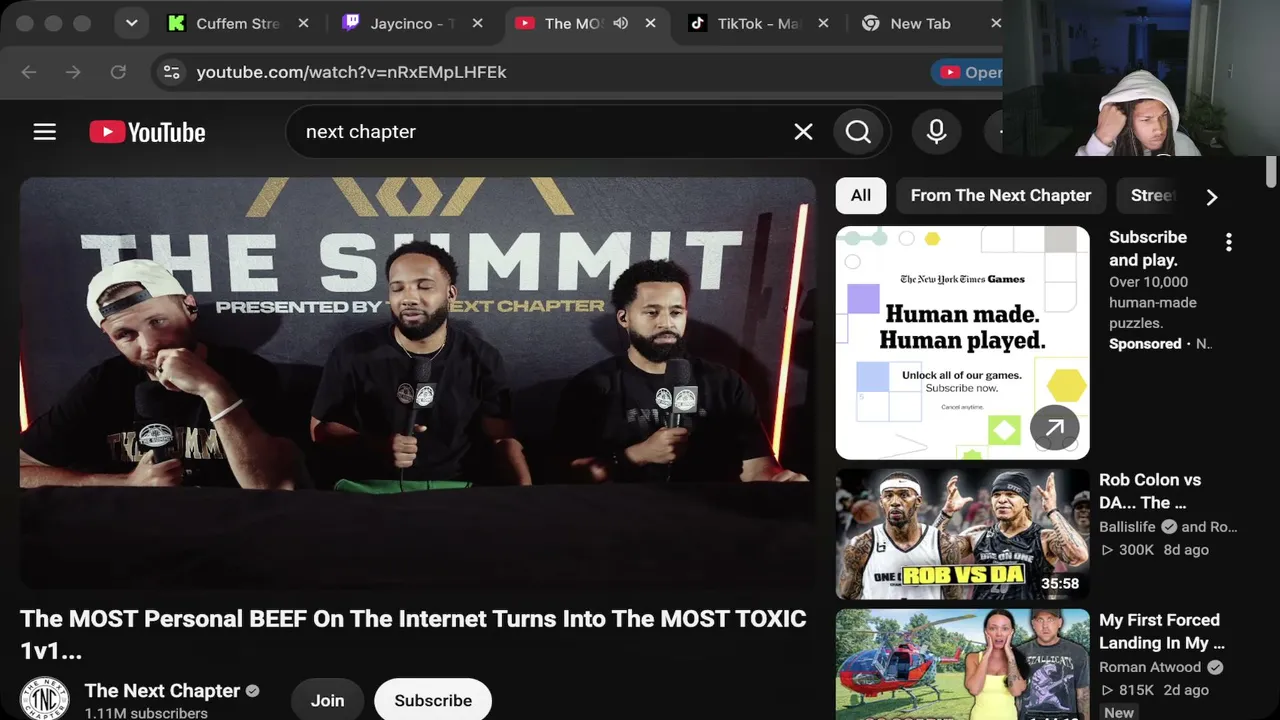1280x720 pixels.
Task: Open The Next Chapter channel name
Action: pos(163,691)
